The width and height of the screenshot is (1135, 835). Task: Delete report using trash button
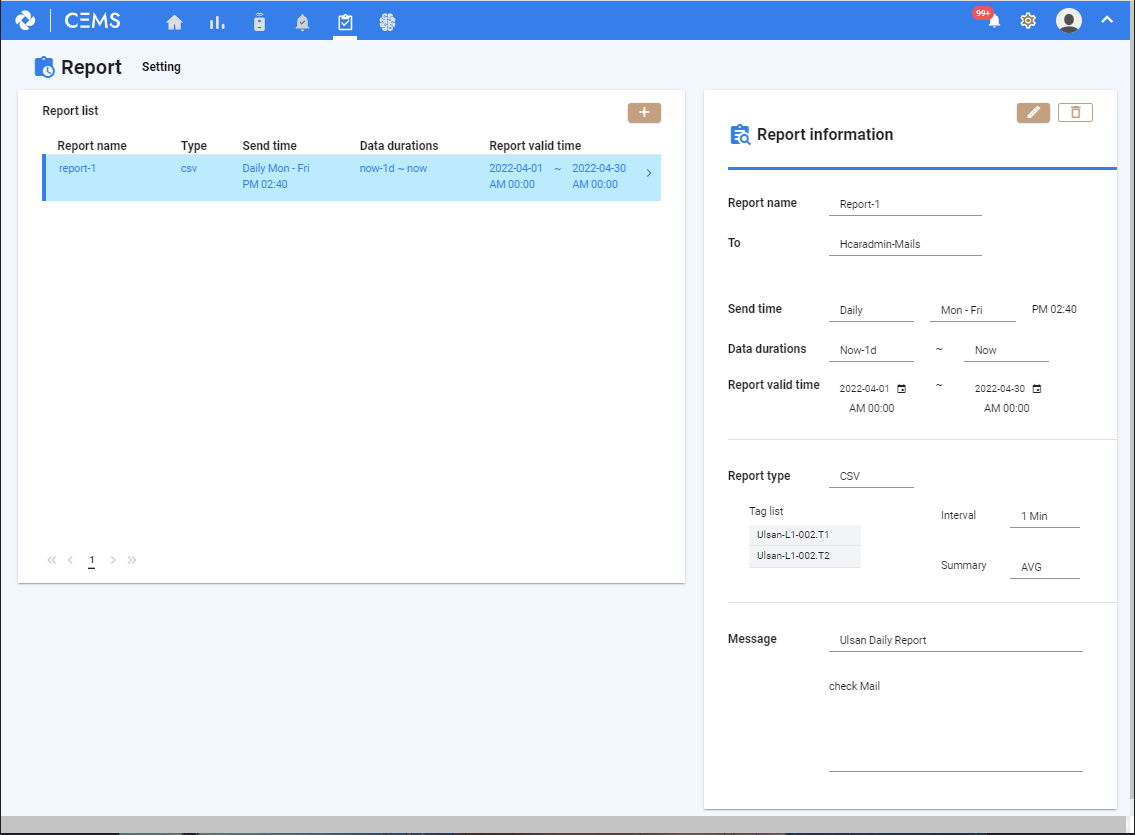coord(1075,112)
